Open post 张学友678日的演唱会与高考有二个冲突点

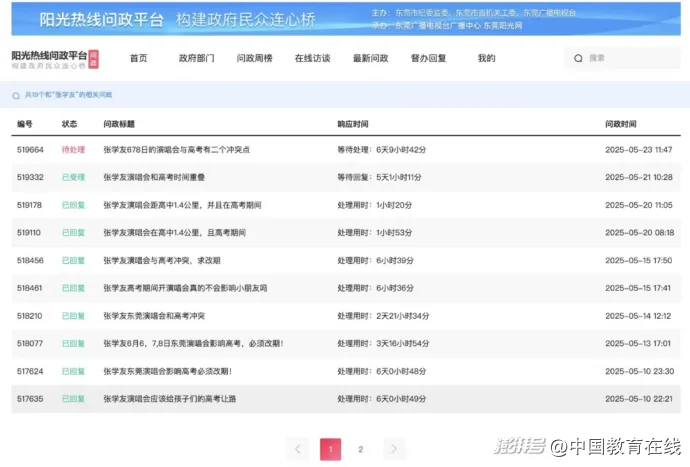pyautogui.click(x=176, y=150)
